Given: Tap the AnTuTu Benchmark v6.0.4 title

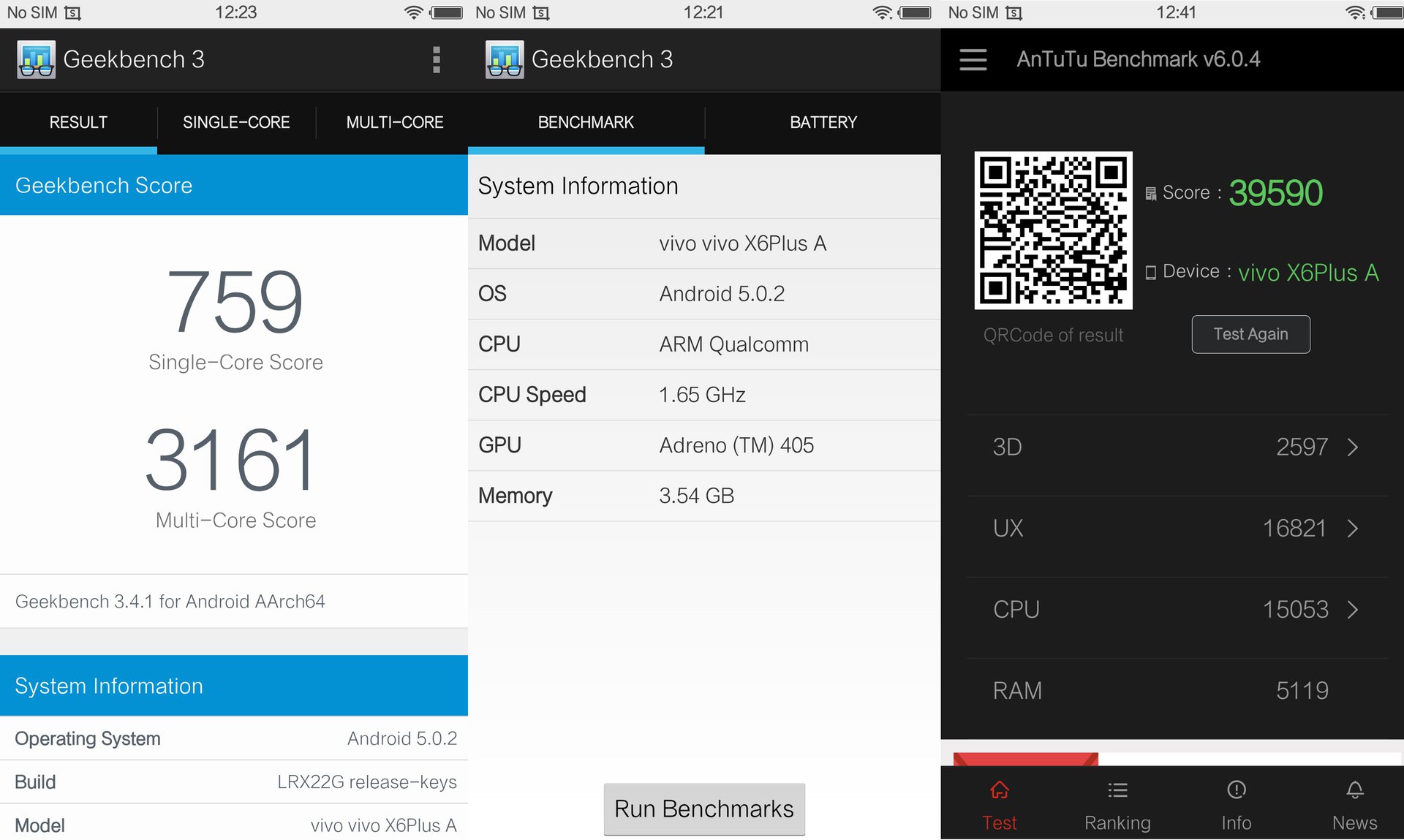Looking at the screenshot, I should (x=1138, y=59).
